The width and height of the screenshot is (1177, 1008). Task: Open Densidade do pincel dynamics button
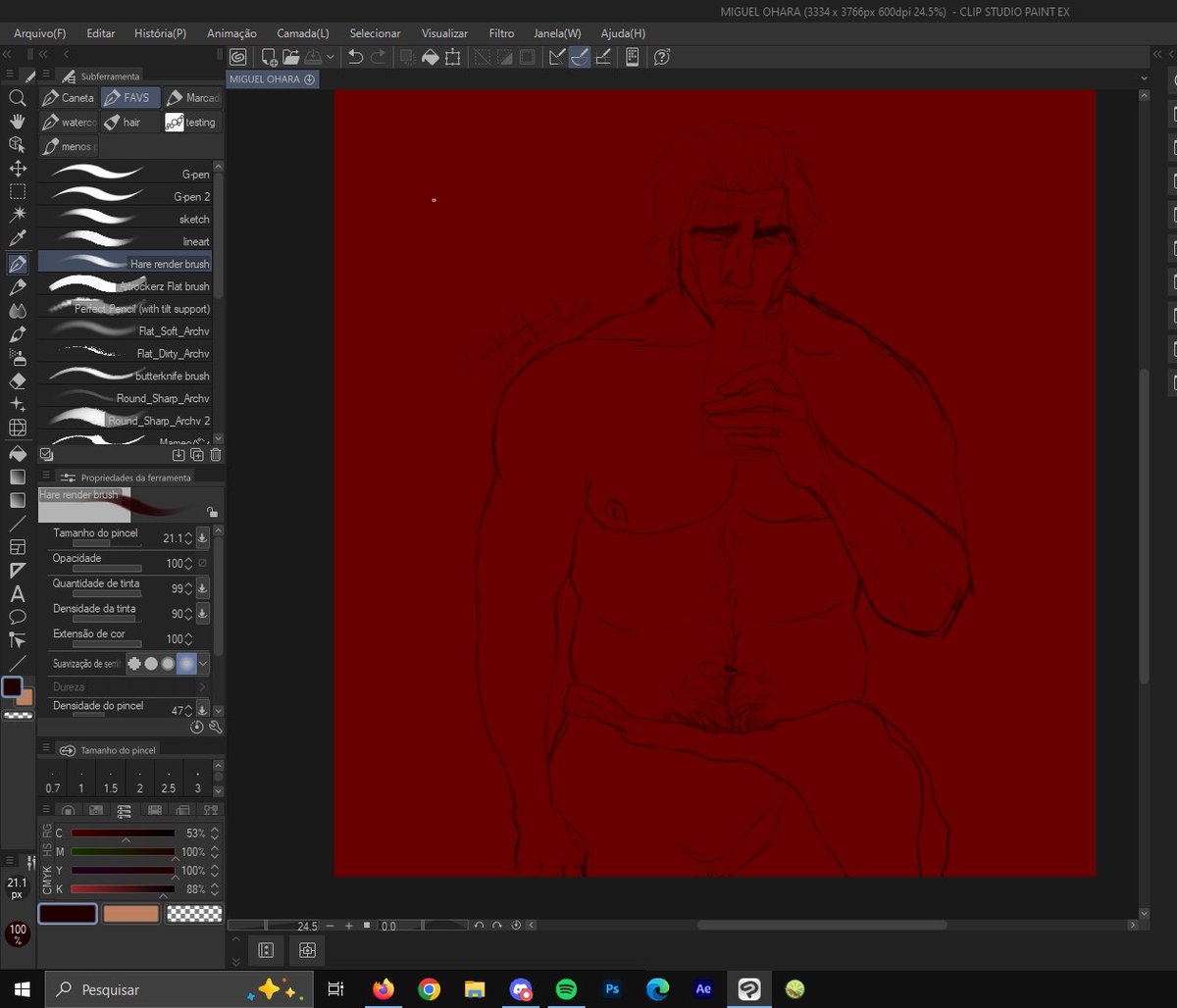pyautogui.click(x=202, y=710)
